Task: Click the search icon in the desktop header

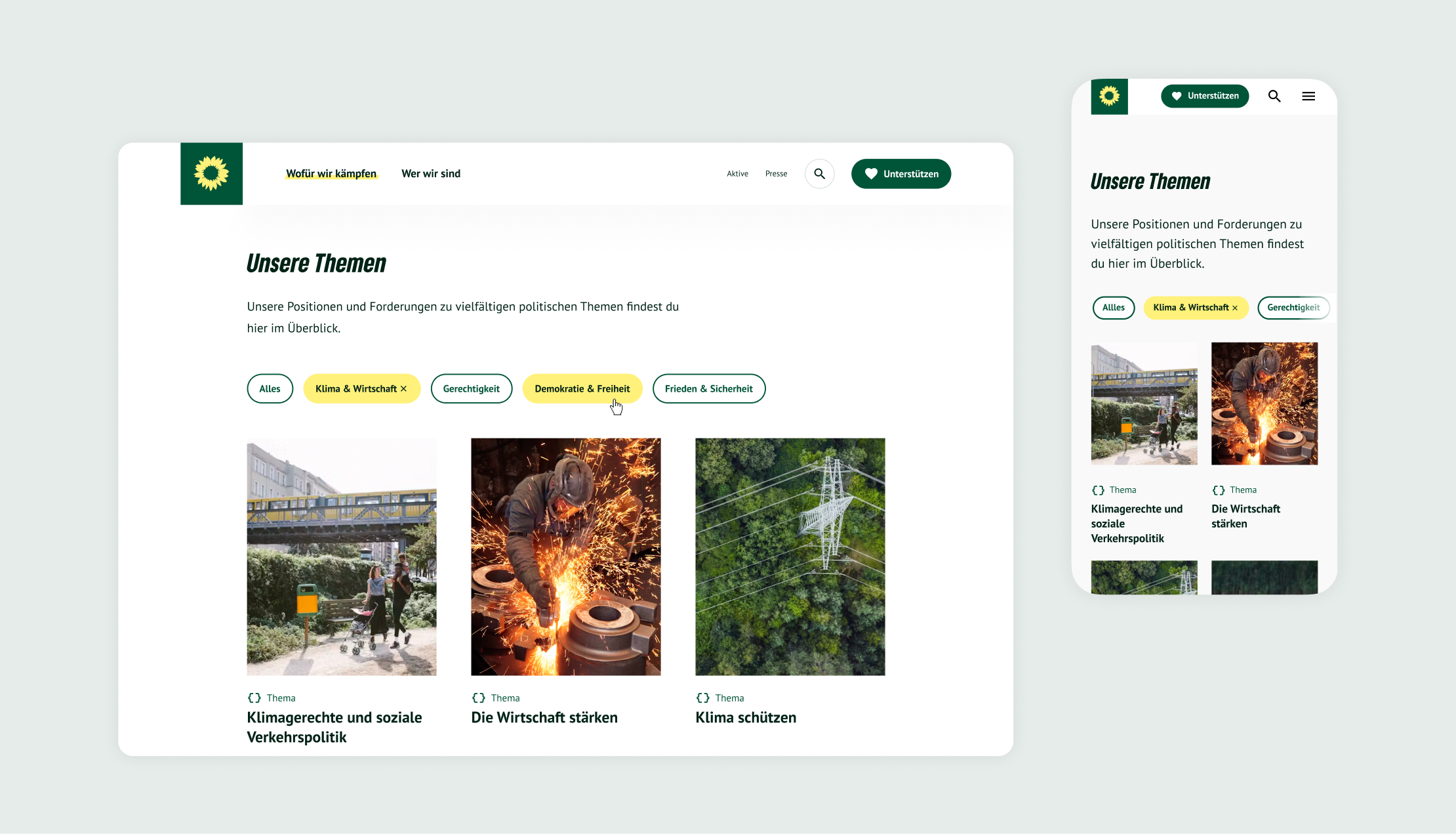Action: [x=819, y=173]
